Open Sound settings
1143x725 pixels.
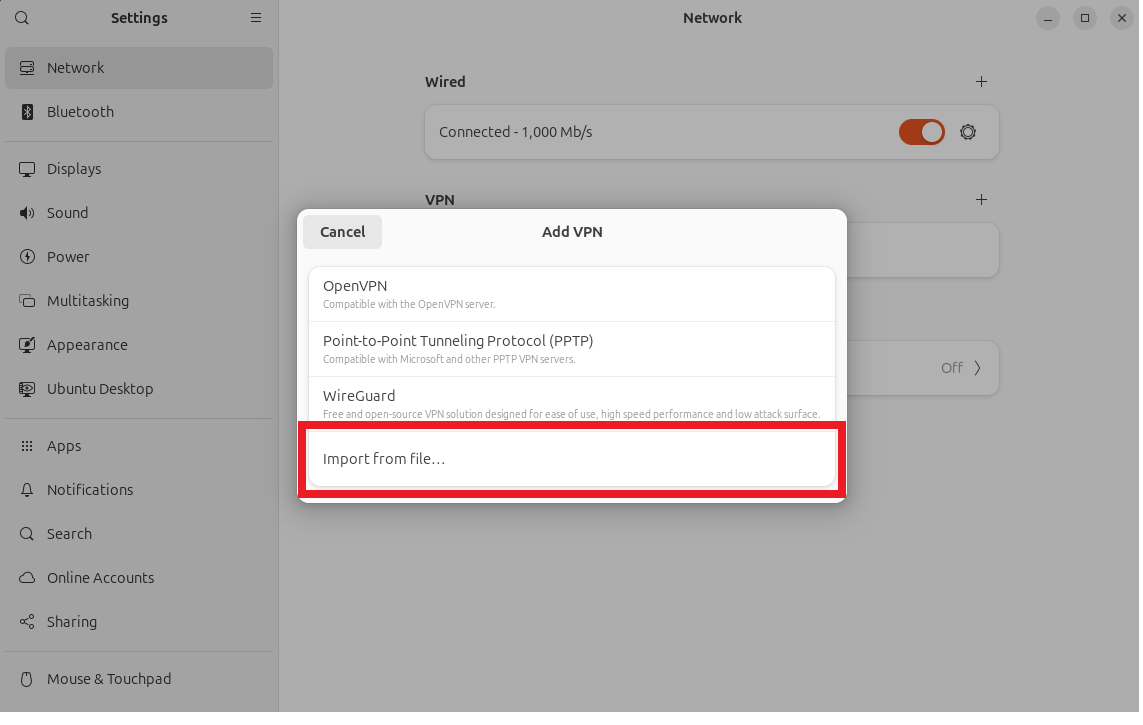(69, 212)
